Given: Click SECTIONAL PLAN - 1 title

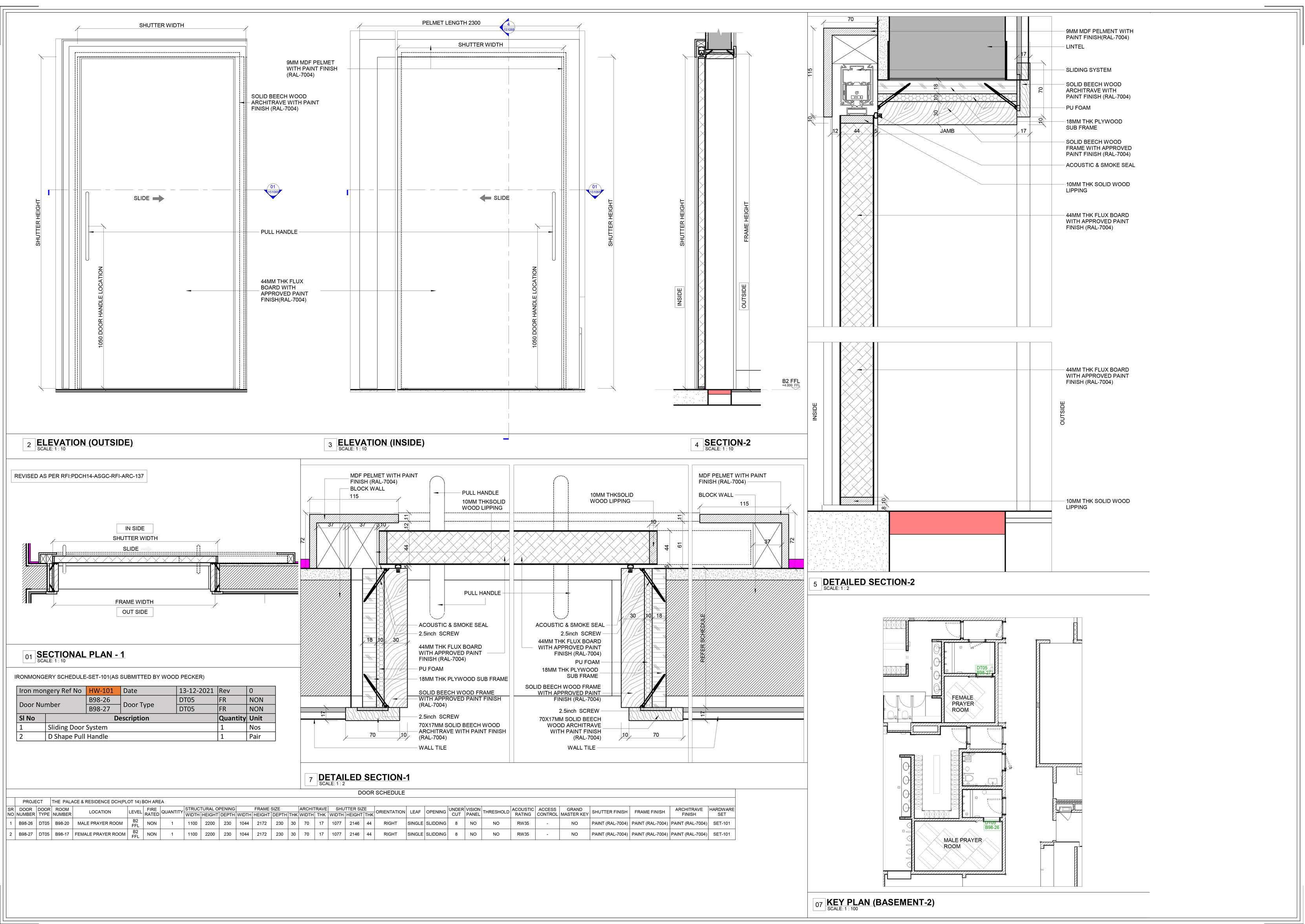Looking at the screenshot, I should pyautogui.click(x=80, y=655).
